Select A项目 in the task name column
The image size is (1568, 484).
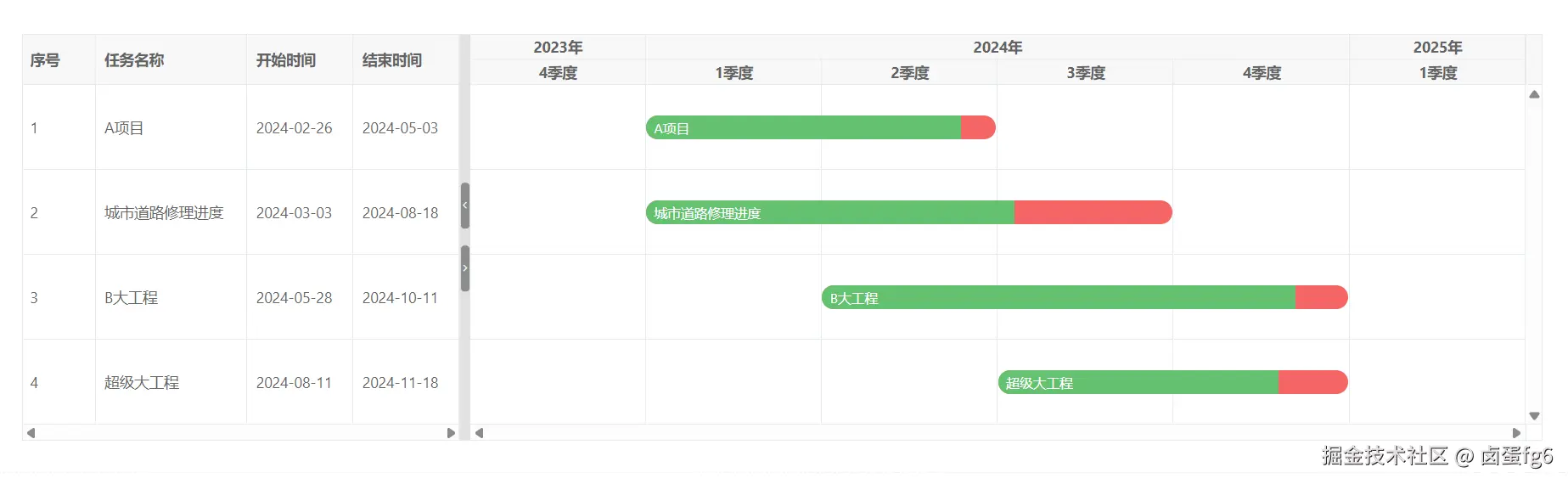(124, 128)
